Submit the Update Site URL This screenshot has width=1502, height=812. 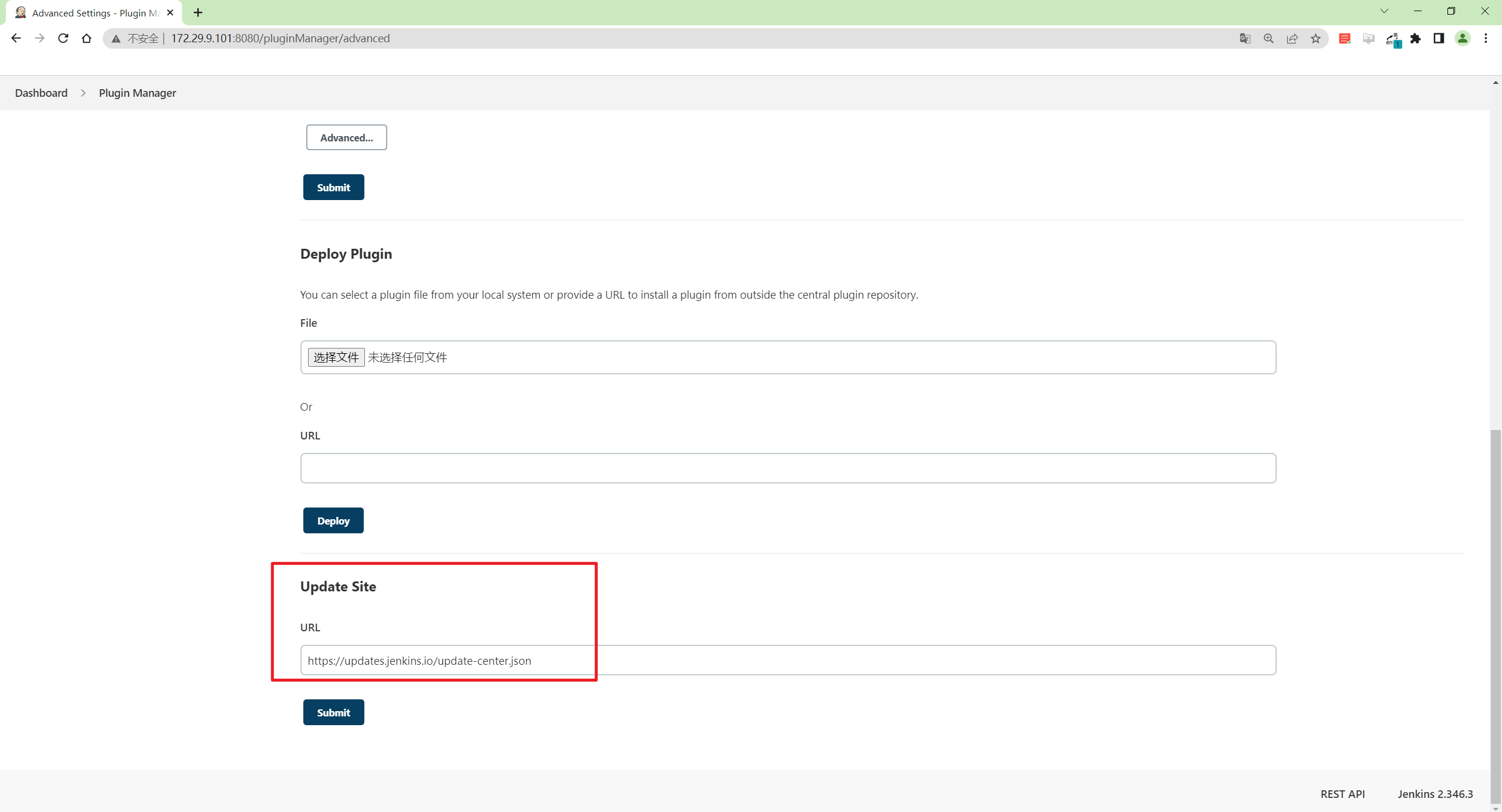333,712
